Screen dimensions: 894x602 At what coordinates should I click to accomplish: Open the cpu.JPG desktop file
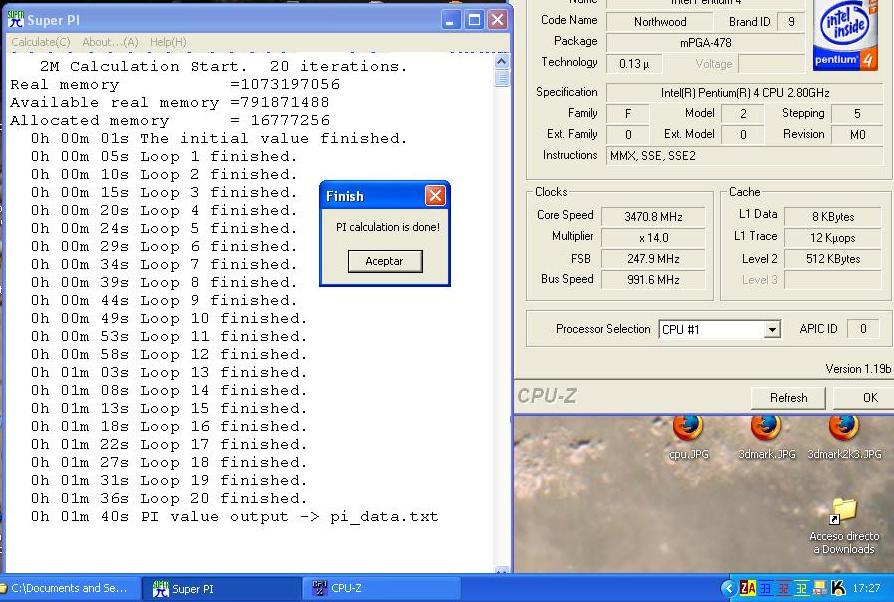687,430
